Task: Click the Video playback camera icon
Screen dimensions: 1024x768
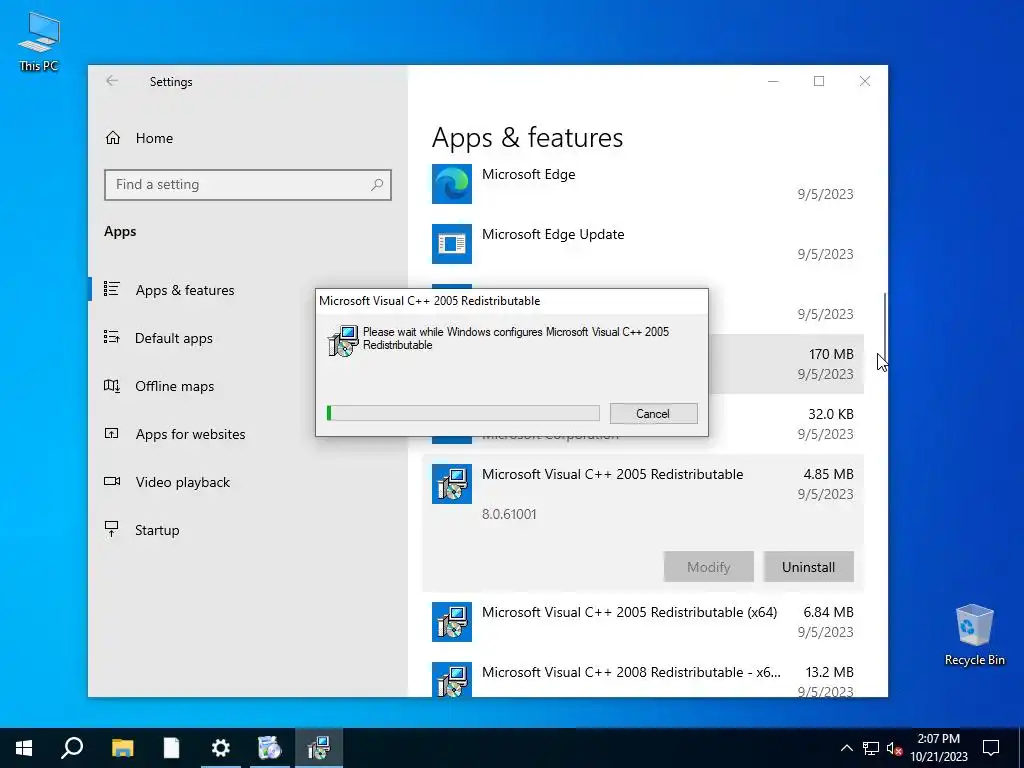Action: [112, 481]
